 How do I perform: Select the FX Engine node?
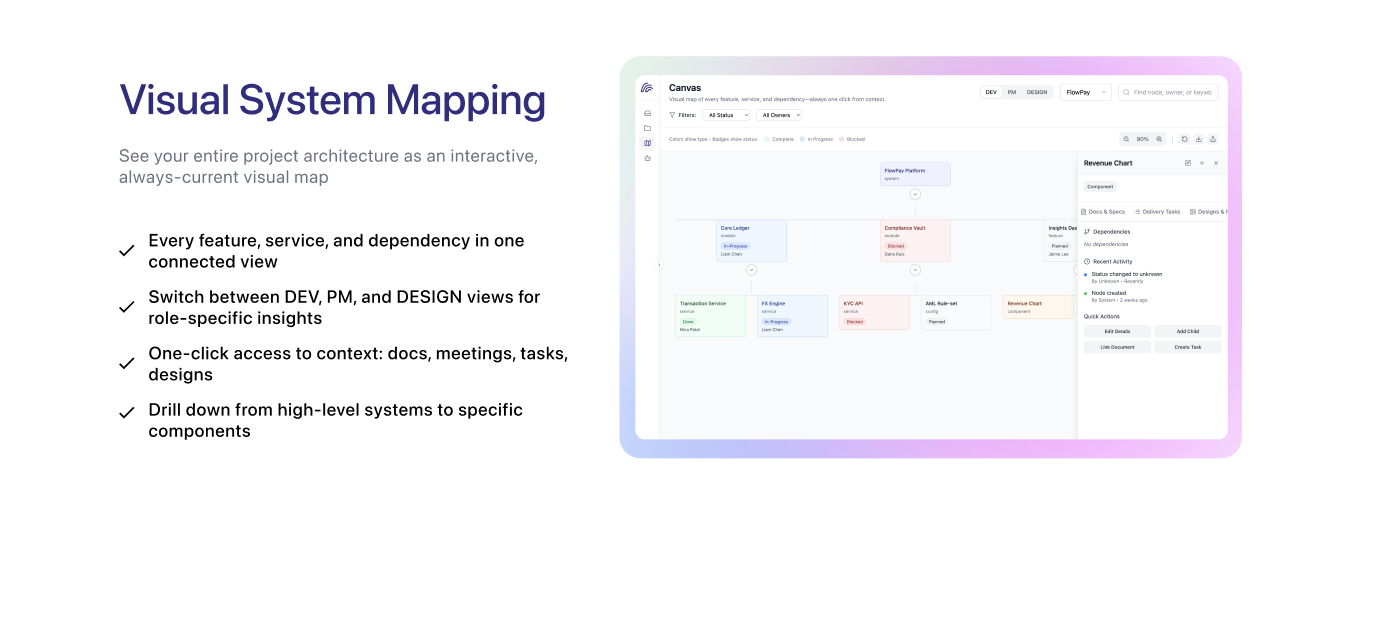pos(792,316)
